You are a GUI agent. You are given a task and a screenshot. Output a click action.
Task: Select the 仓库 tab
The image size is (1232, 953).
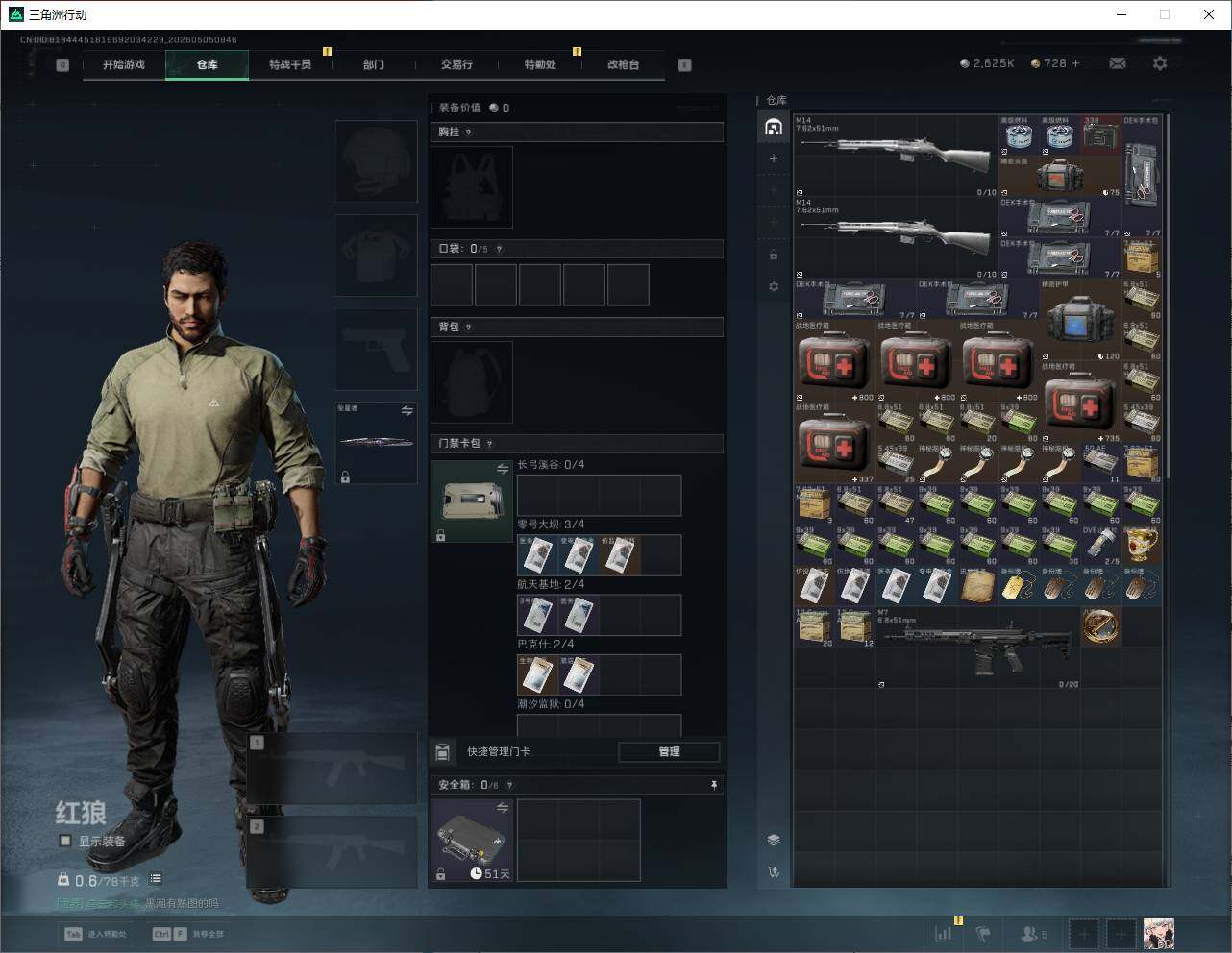click(x=207, y=64)
